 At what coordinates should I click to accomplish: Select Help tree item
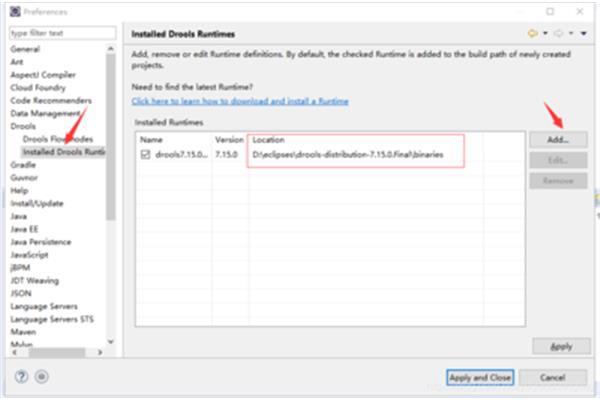click(x=19, y=190)
